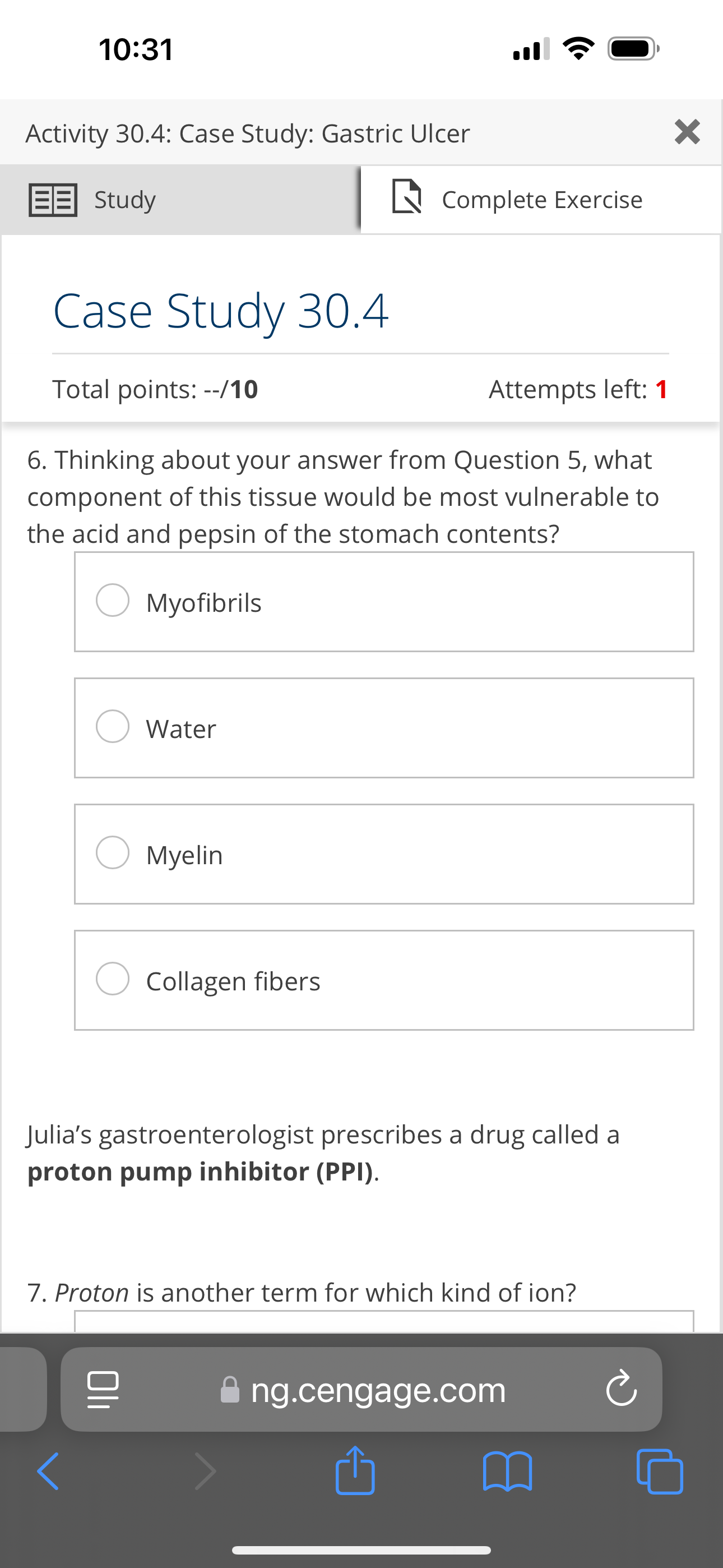Select the Water answer option
The width and height of the screenshot is (723, 1568).
click(112, 726)
